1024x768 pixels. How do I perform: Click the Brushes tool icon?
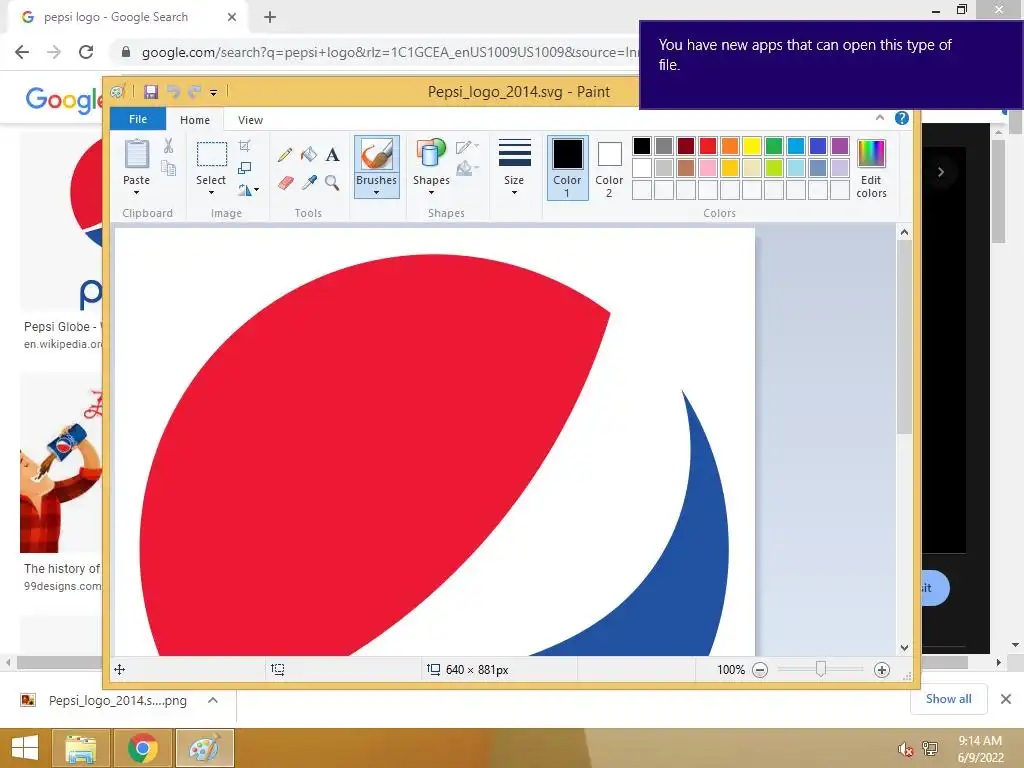pos(377,155)
